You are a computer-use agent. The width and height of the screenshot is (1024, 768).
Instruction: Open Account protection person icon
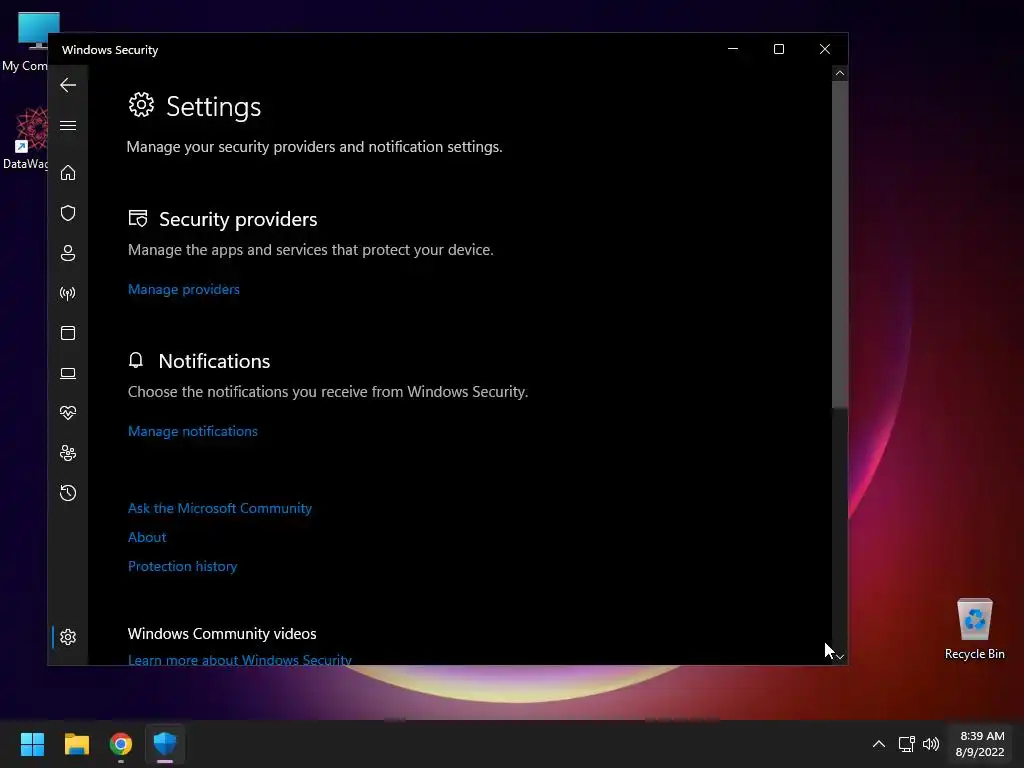pos(68,253)
